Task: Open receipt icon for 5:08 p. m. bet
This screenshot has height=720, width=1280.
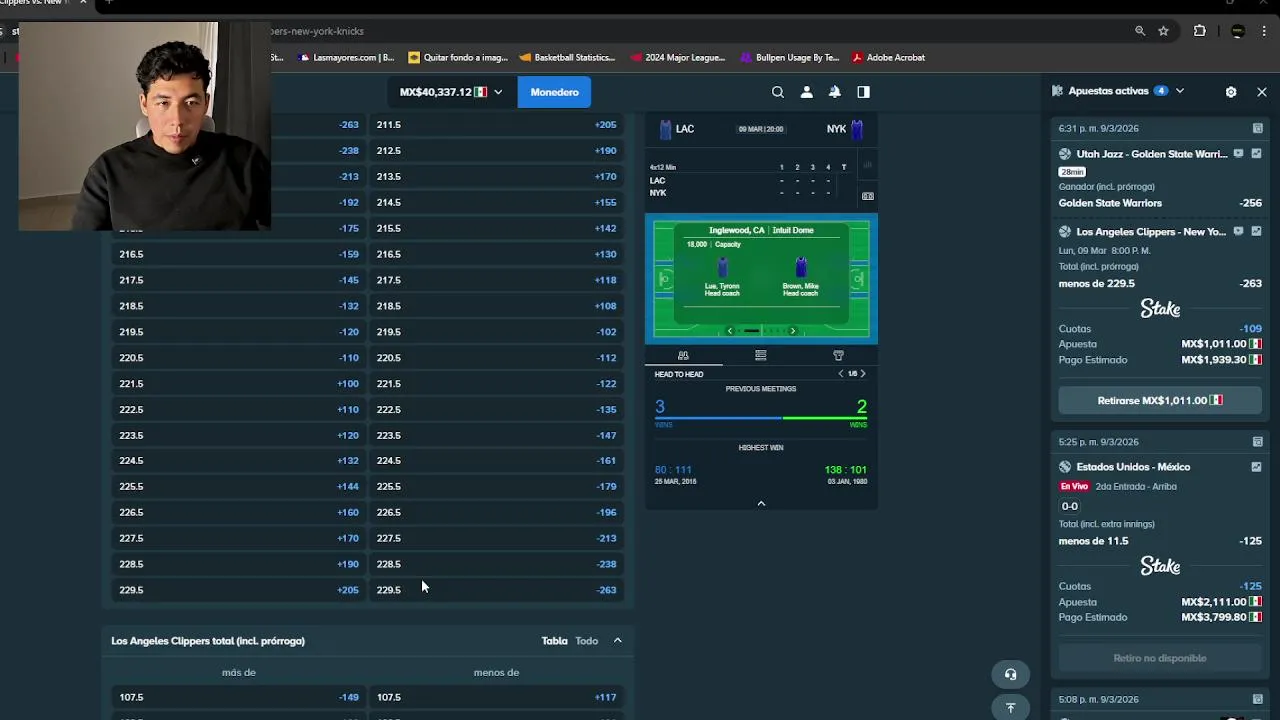Action: click(1257, 699)
